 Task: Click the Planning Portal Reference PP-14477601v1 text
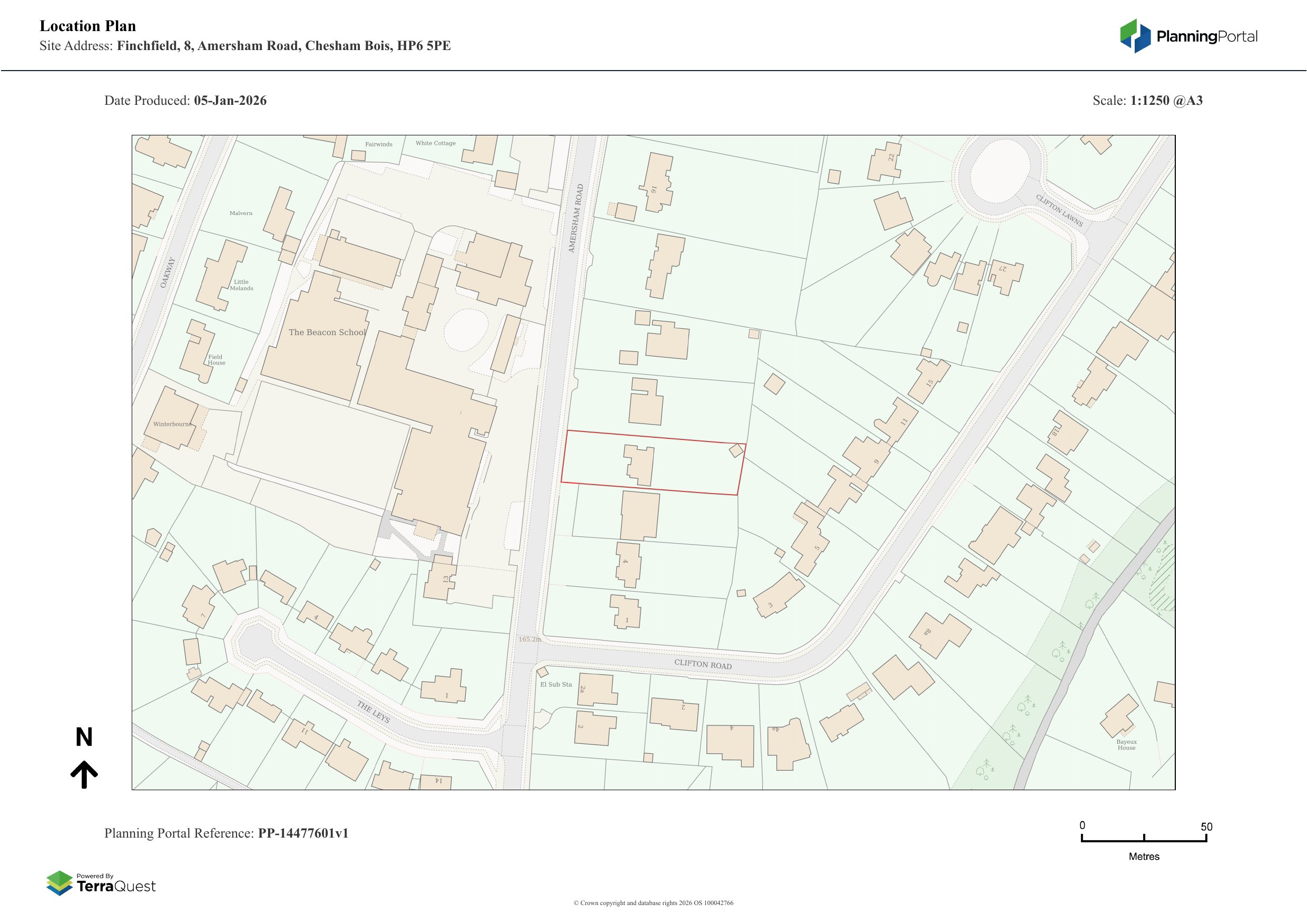[x=226, y=833]
